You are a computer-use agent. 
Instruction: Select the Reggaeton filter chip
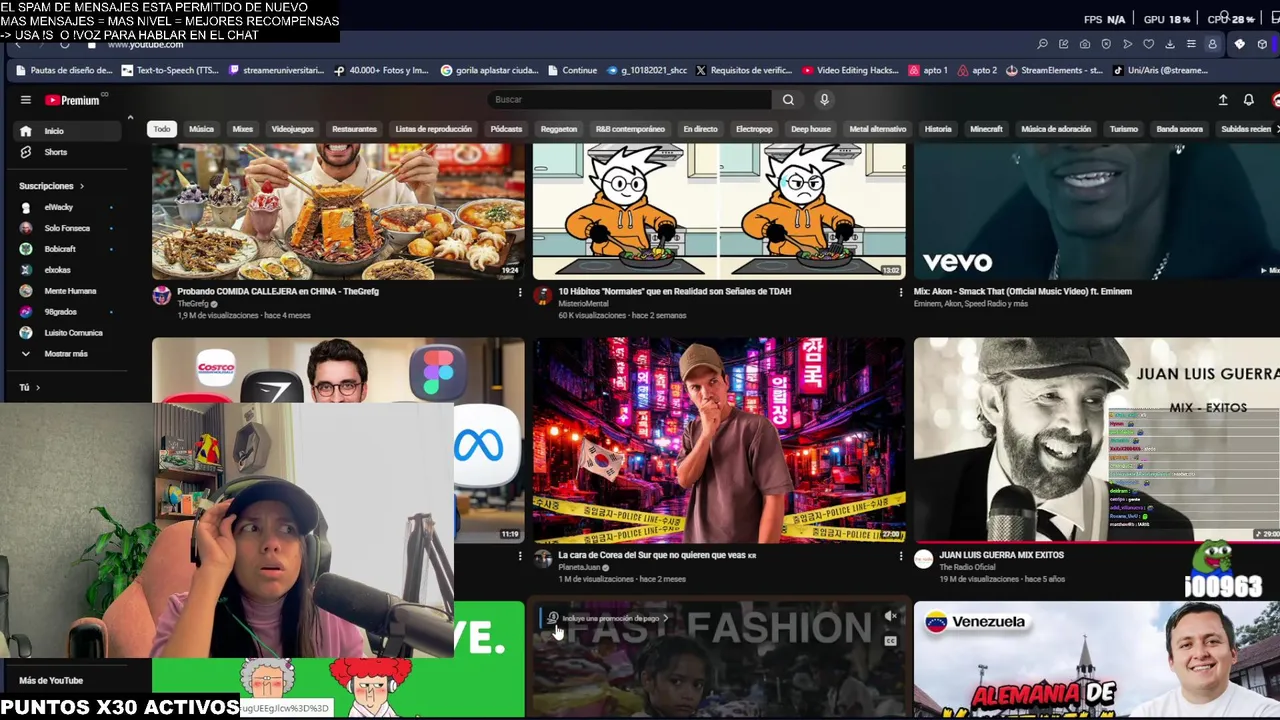pyautogui.click(x=559, y=129)
